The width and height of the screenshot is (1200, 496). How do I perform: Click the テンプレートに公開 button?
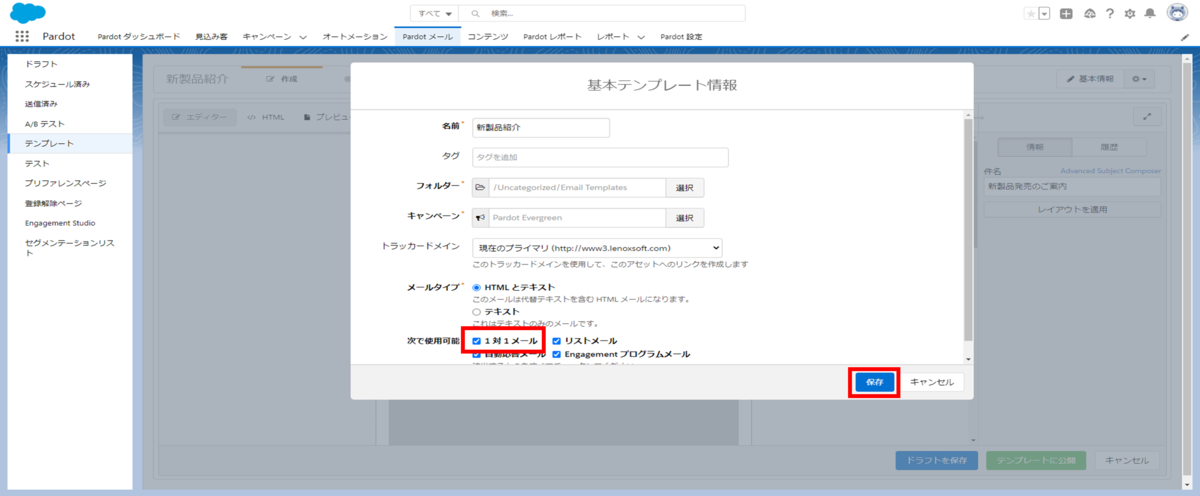tap(1036, 460)
